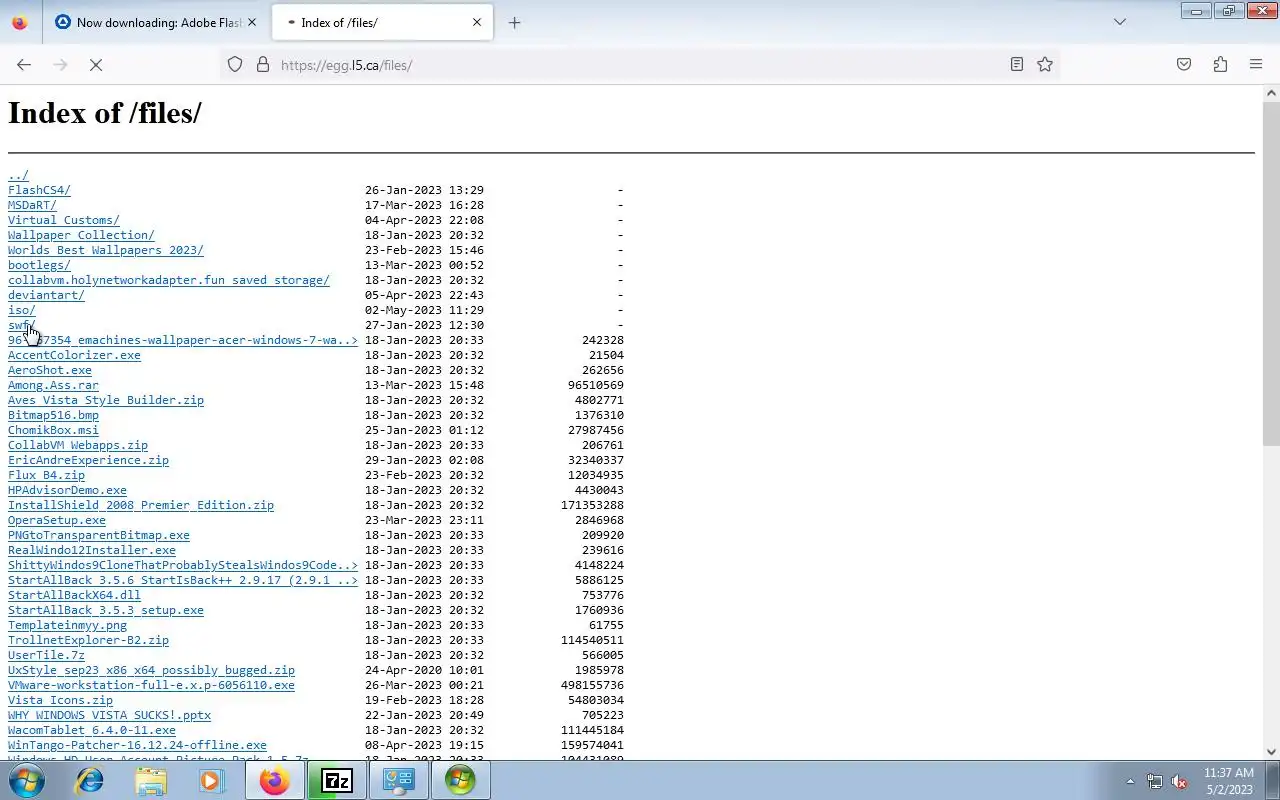Click the URL address field
1280x800 pixels.
tap(640, 65)
